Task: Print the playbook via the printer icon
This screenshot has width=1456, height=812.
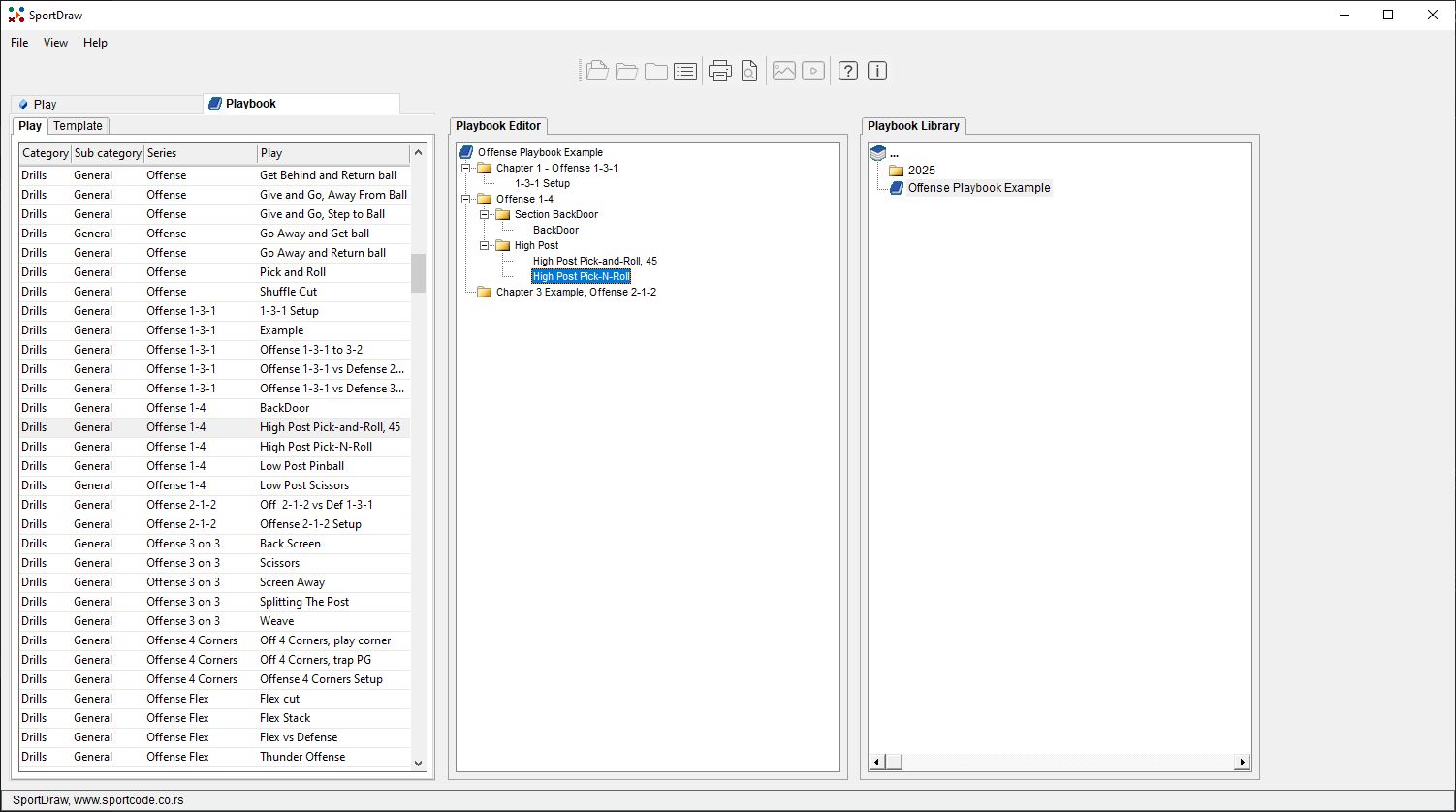Action: click(718, 70)
